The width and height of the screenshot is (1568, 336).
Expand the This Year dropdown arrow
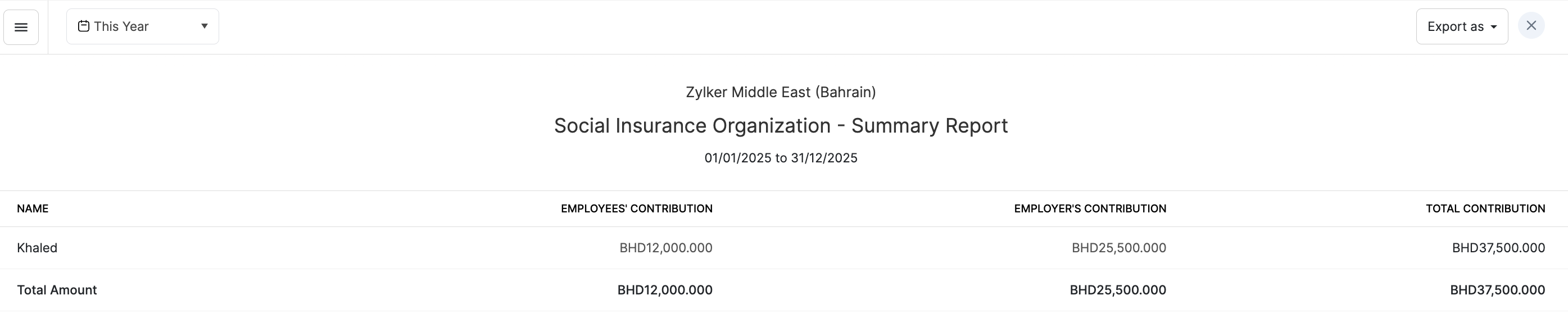(x=205, y=26)
